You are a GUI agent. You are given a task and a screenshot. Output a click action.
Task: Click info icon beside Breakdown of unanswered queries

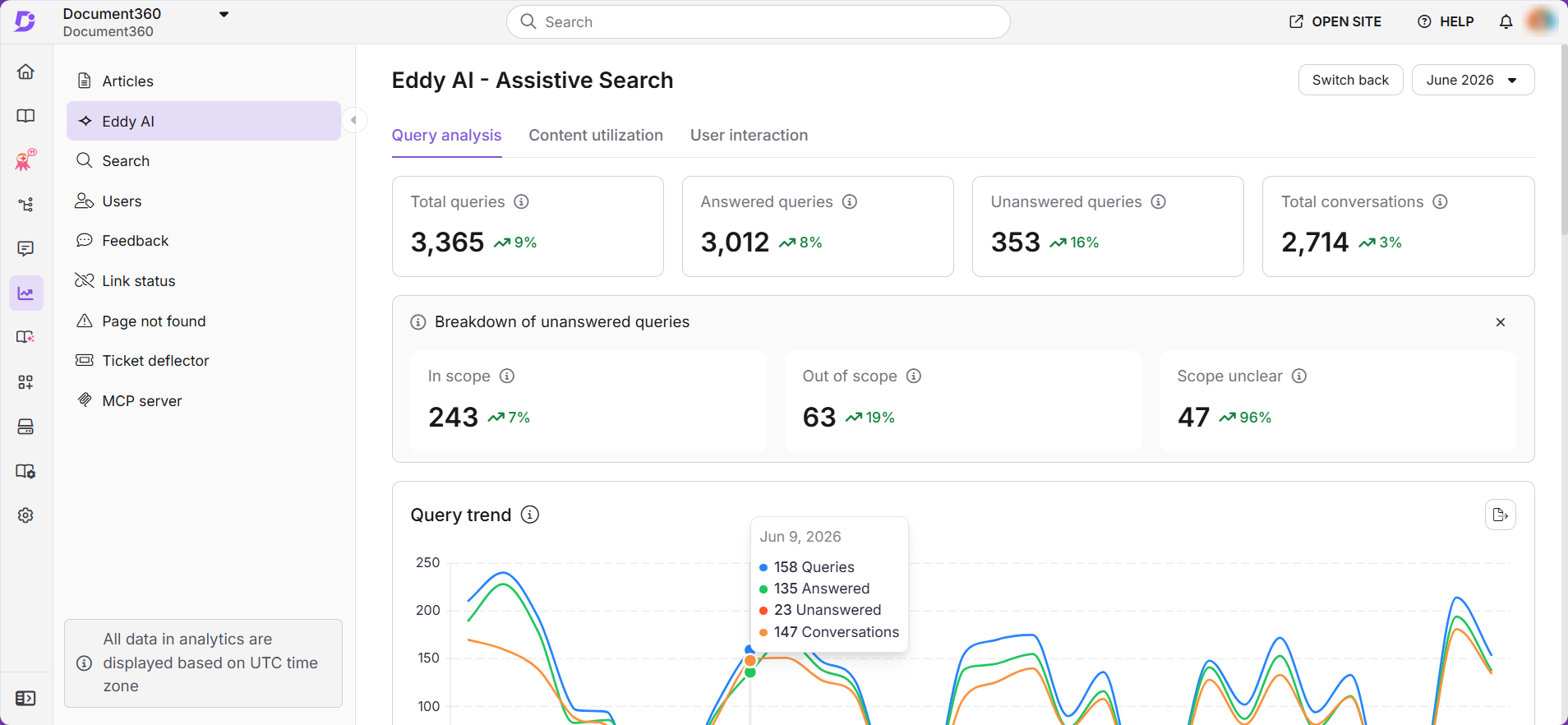click(x=418, y=322)
